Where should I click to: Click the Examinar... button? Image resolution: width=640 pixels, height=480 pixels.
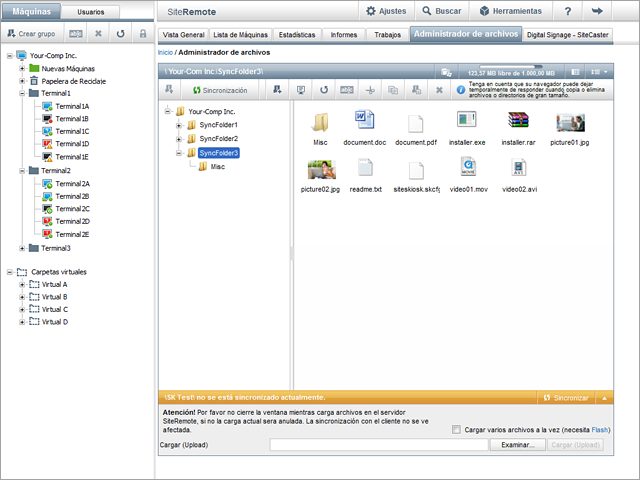coord(517,445)
